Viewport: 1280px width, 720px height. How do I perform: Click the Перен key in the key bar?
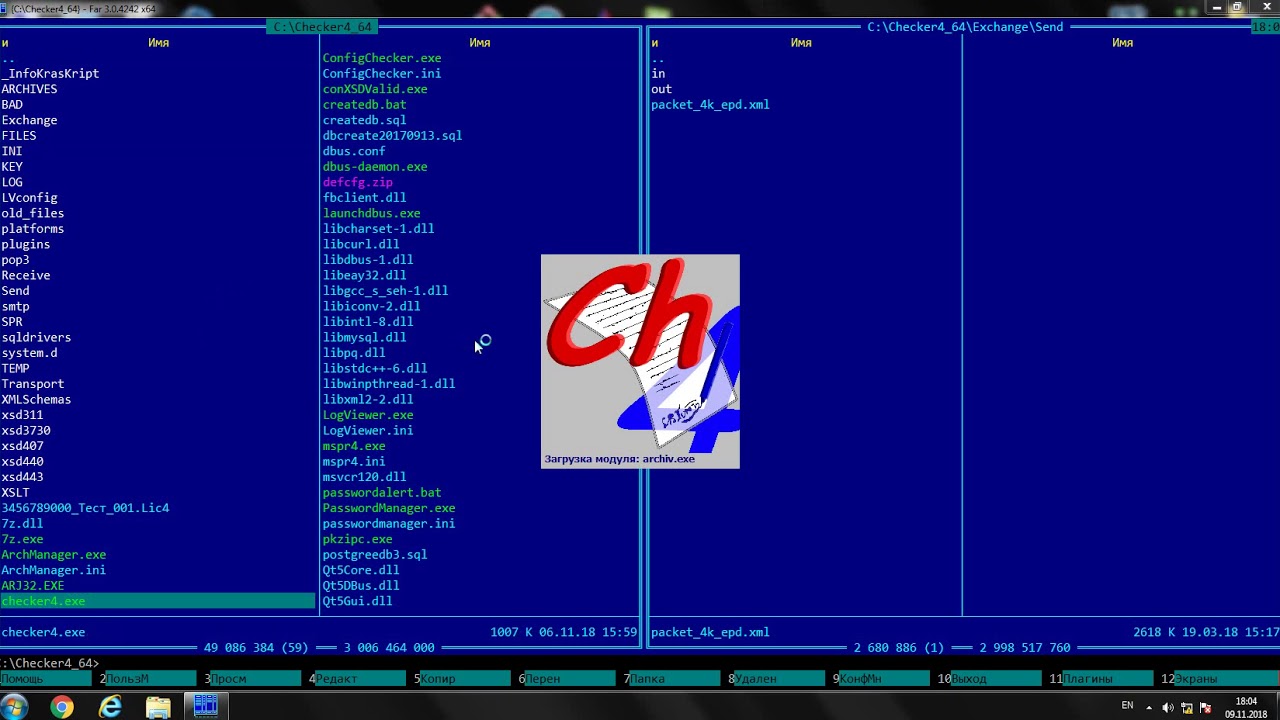point(570,678)
